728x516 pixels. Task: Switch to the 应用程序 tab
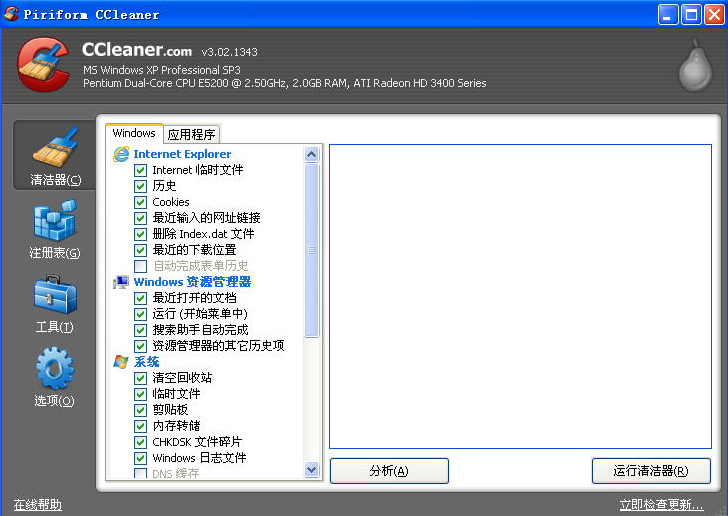click(192, 134)
